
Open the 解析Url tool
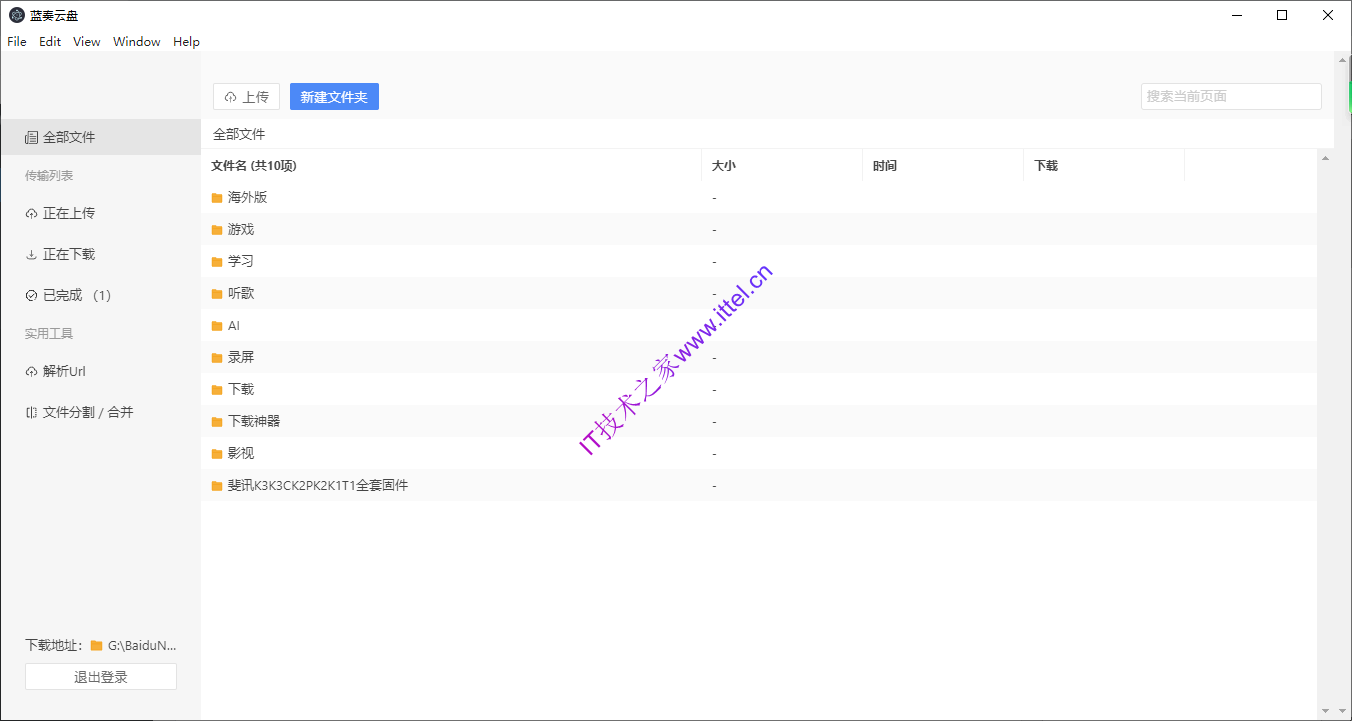64,371
